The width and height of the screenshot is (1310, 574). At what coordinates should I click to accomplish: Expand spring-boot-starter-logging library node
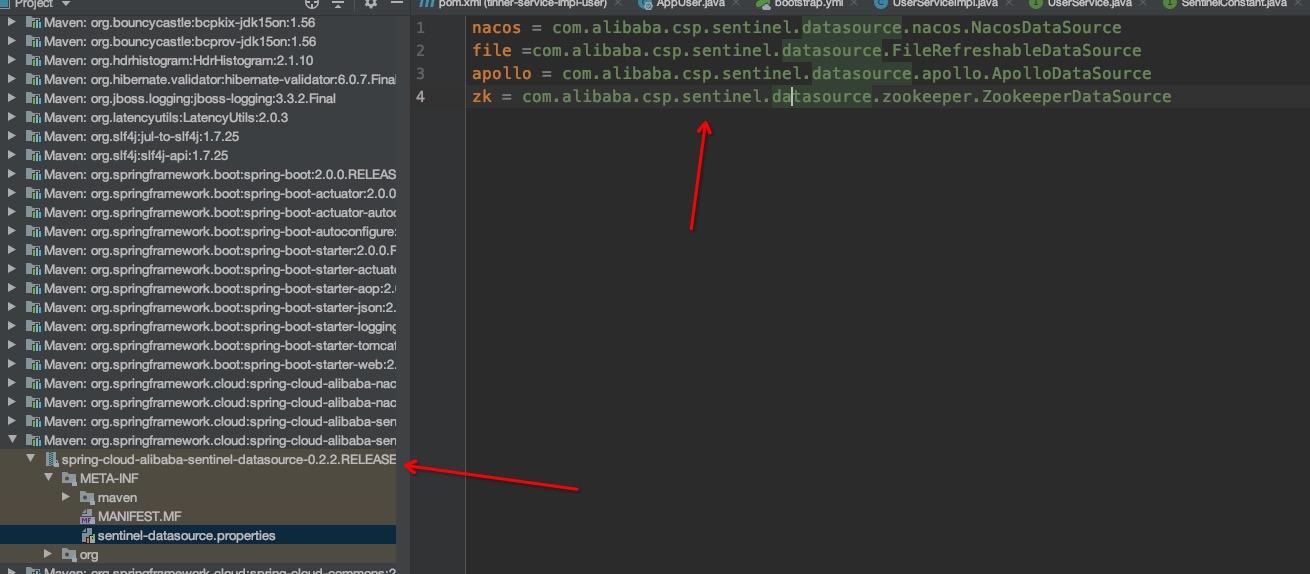(x=12, y=327)
